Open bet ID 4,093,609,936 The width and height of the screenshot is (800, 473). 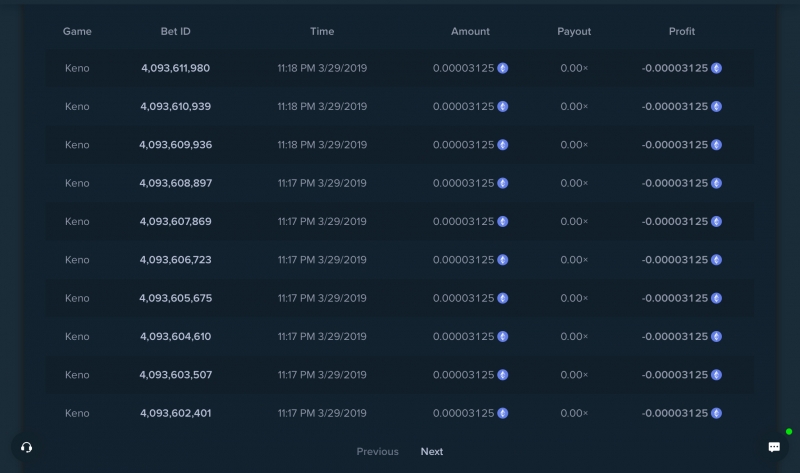pyautogui.click(x=176, y=145)
